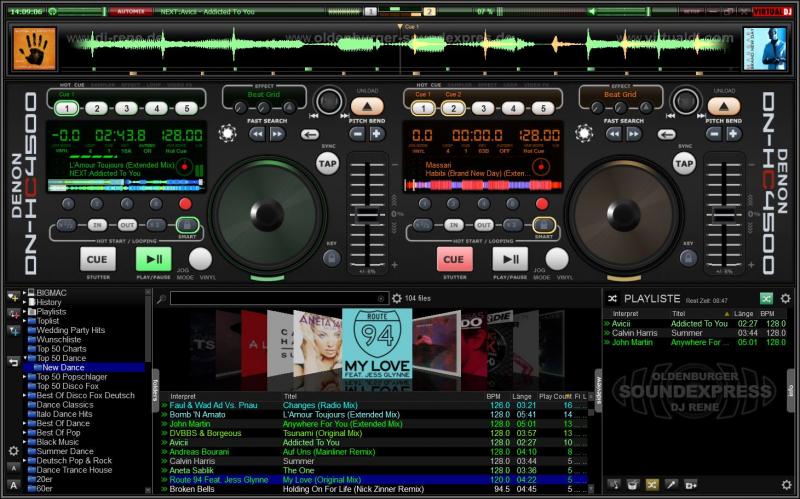Click left deck CUE button
Screen dimensions: 800x499
97,259
